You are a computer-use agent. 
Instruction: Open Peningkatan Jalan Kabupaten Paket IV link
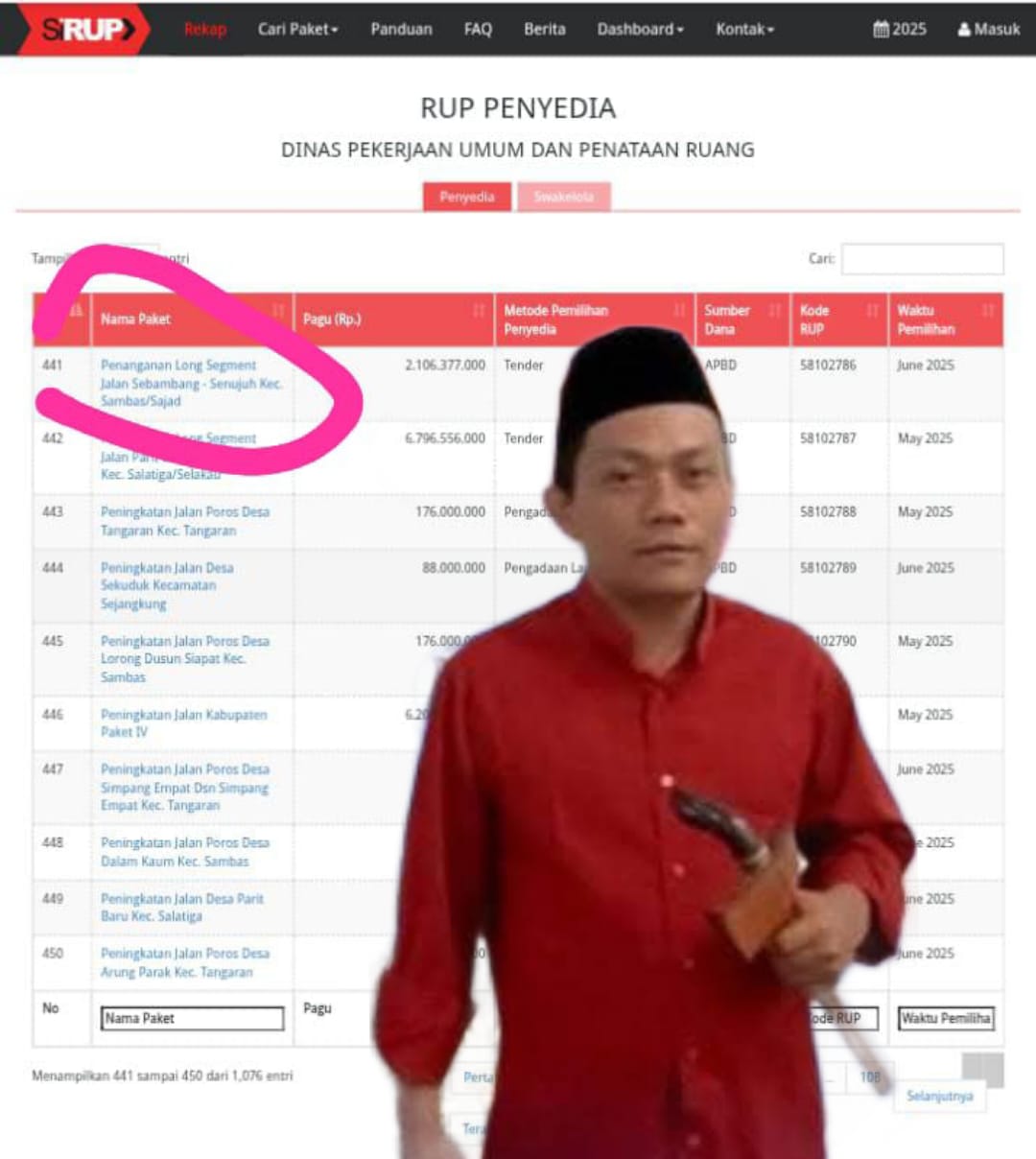click(184, 723)
